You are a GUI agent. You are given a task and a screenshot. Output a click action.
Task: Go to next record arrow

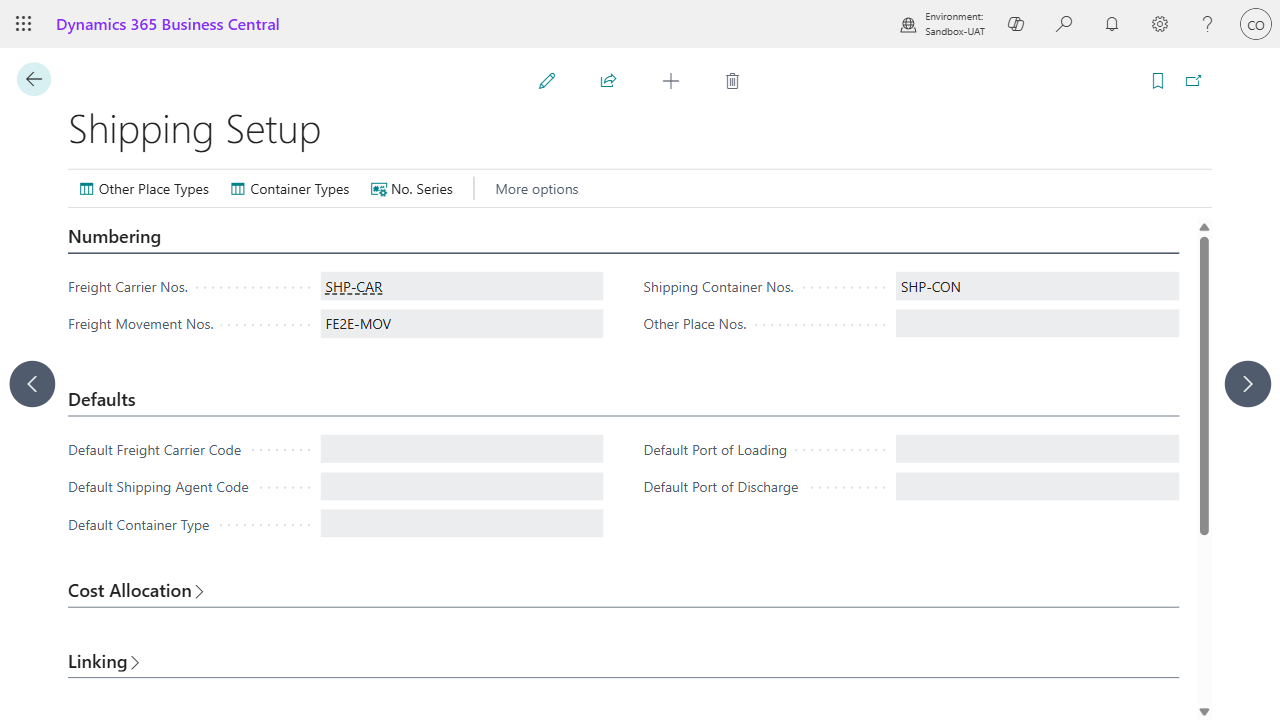1248,384
